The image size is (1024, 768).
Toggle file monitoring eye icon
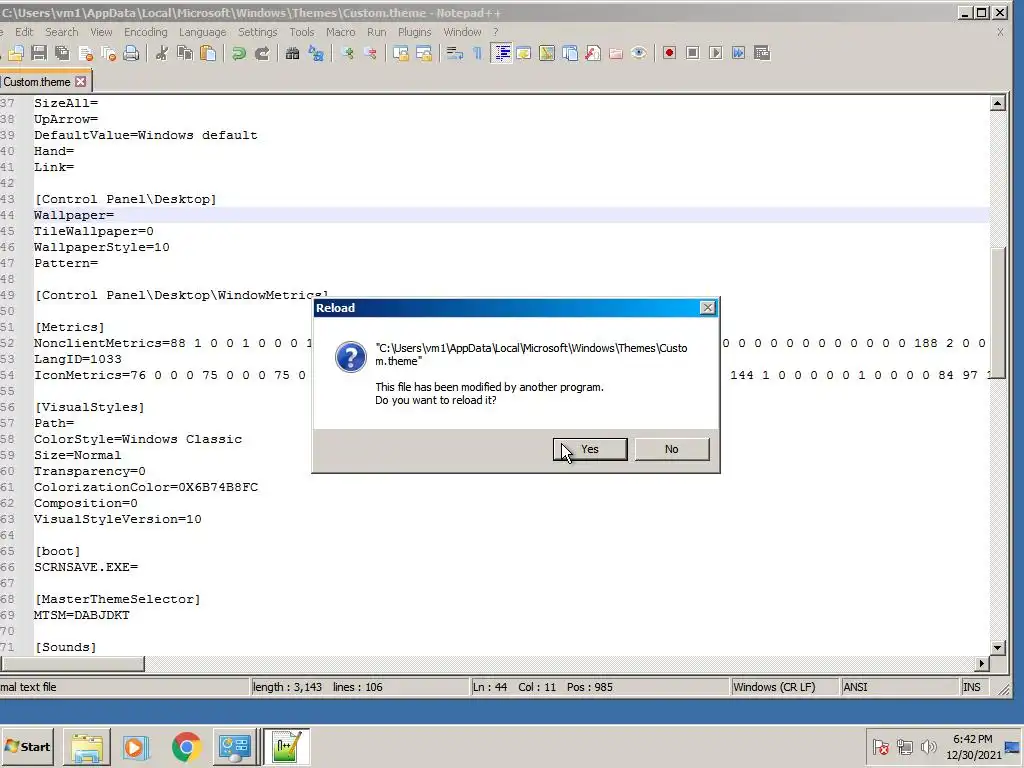click(639, 54)
